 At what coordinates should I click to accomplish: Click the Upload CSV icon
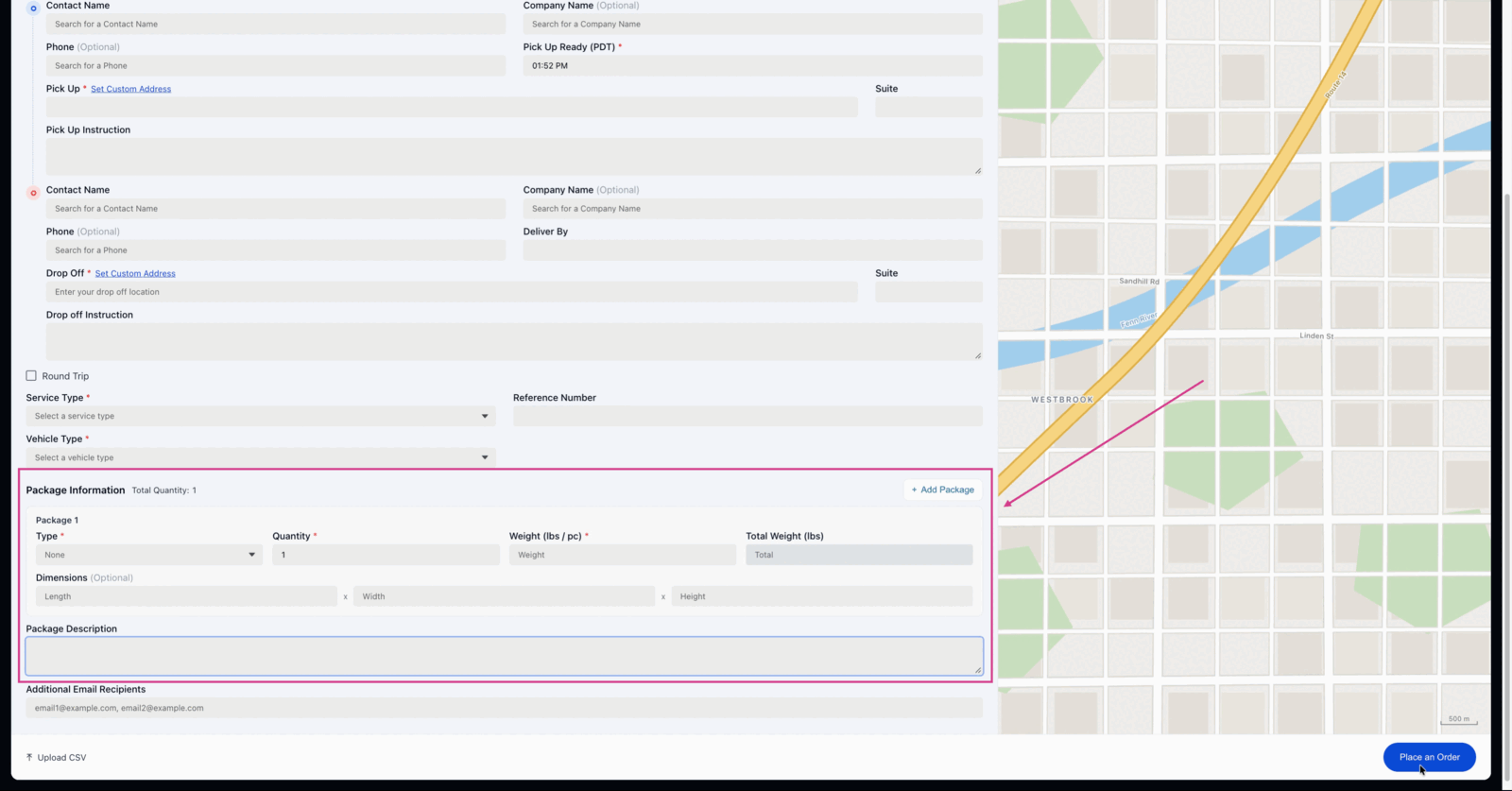pyautogui.click(x=29, y=757)
